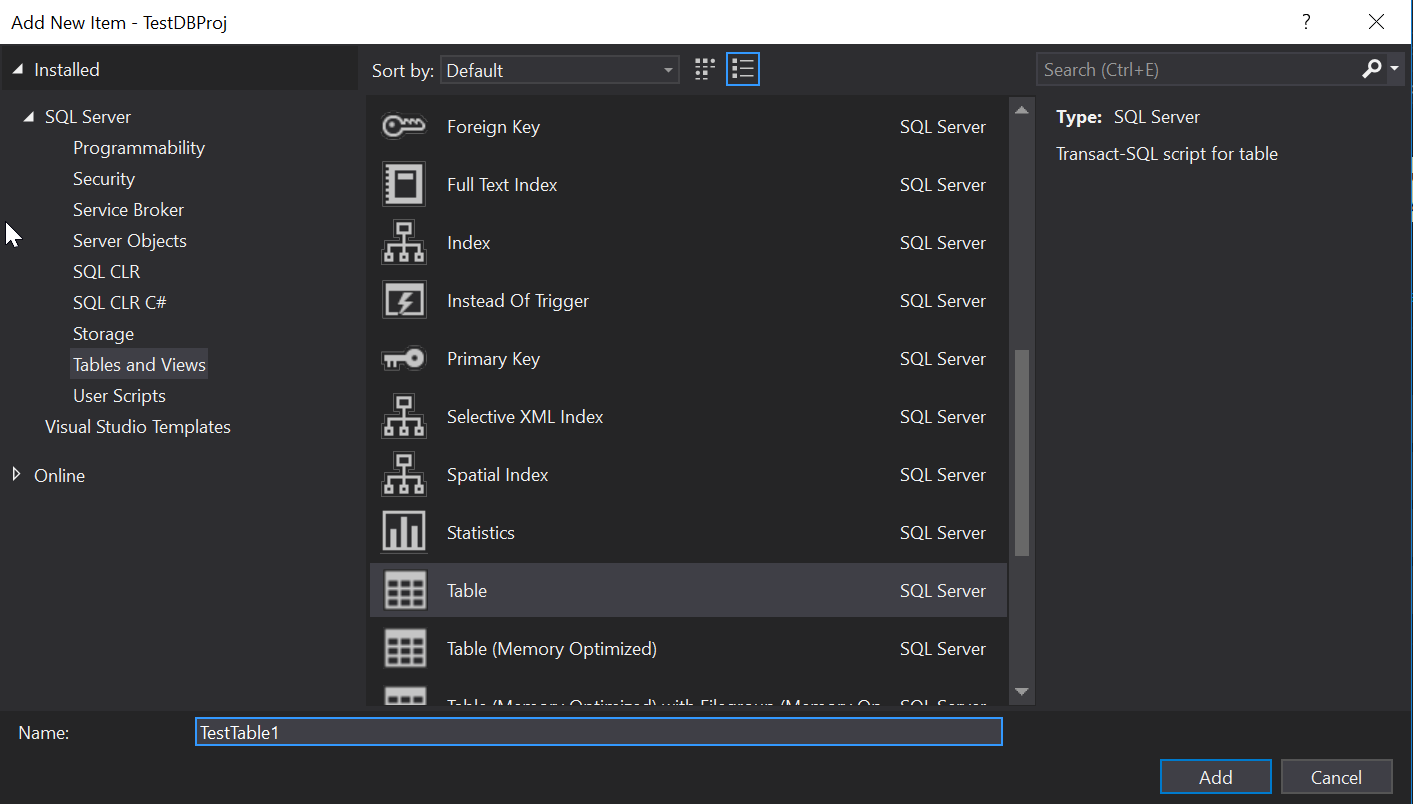Switch to small icons view
This screenshot has height=804, width=1413.
(x=705, y=69)
